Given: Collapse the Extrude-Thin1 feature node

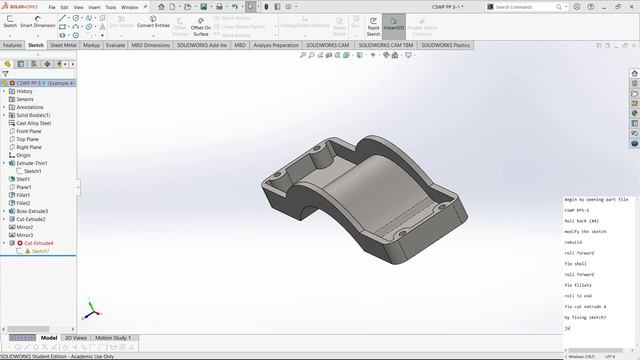Looking at the screenshot, I should tap(4, 163).
